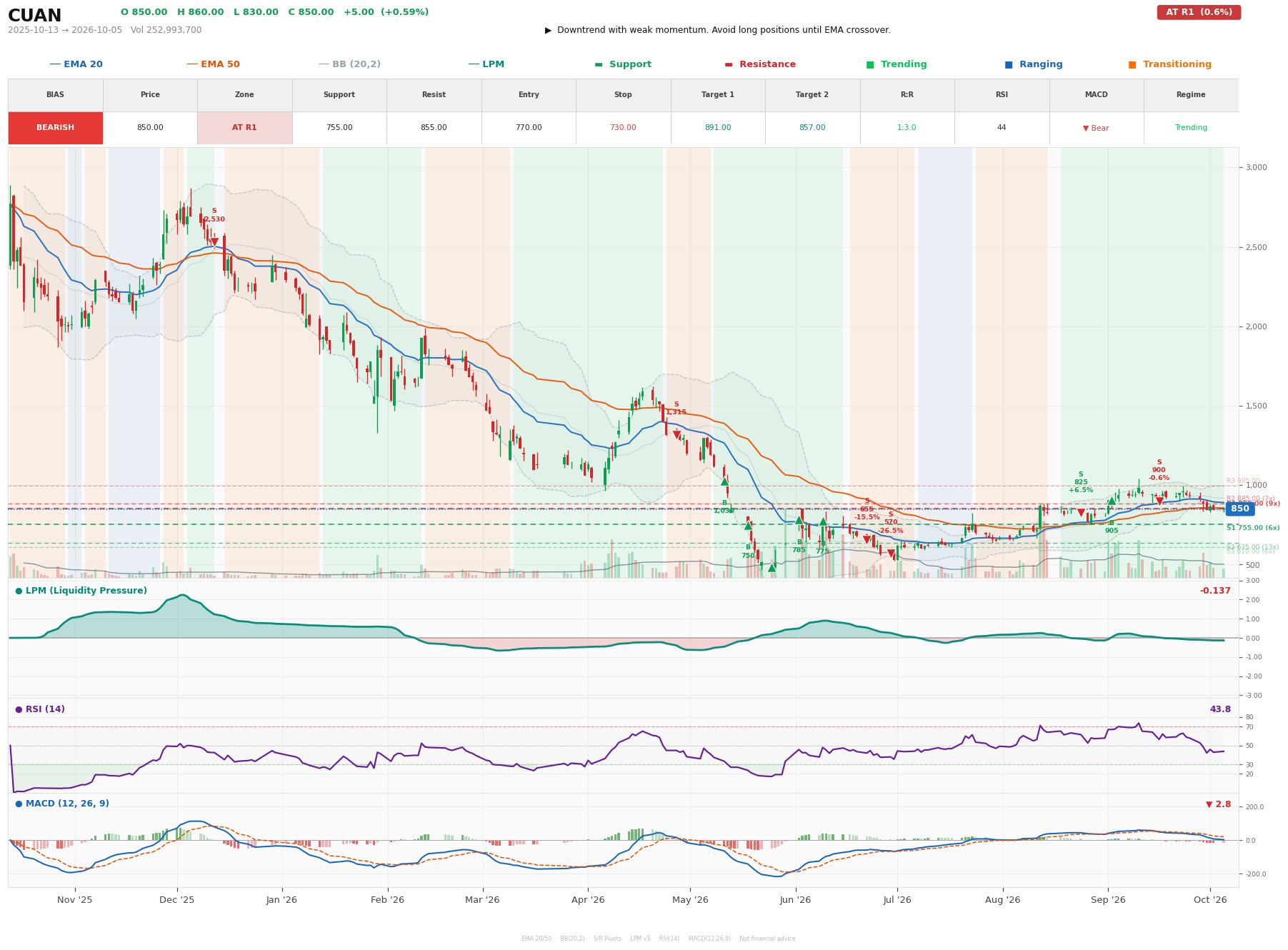
Task: Click the MACD Bear indicator cell
Action: (1096, 128)
